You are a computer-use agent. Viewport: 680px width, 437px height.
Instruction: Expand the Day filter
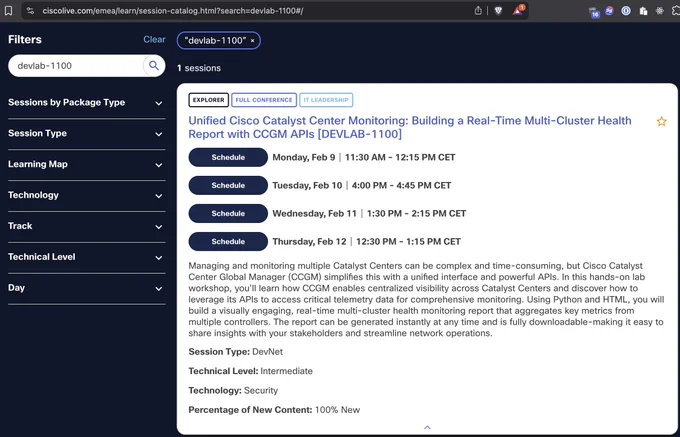[x=87, y=288]
